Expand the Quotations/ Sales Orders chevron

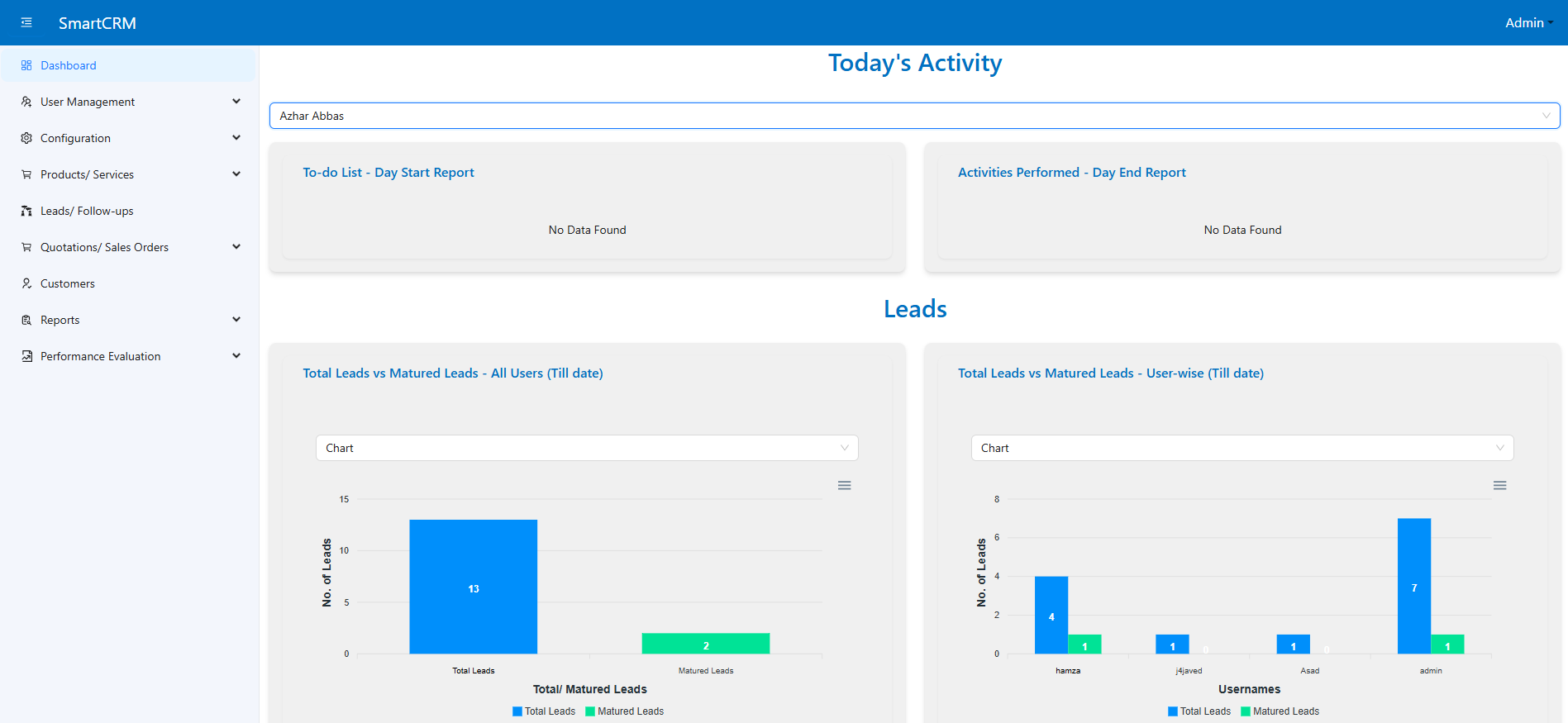tap(236, 247)
